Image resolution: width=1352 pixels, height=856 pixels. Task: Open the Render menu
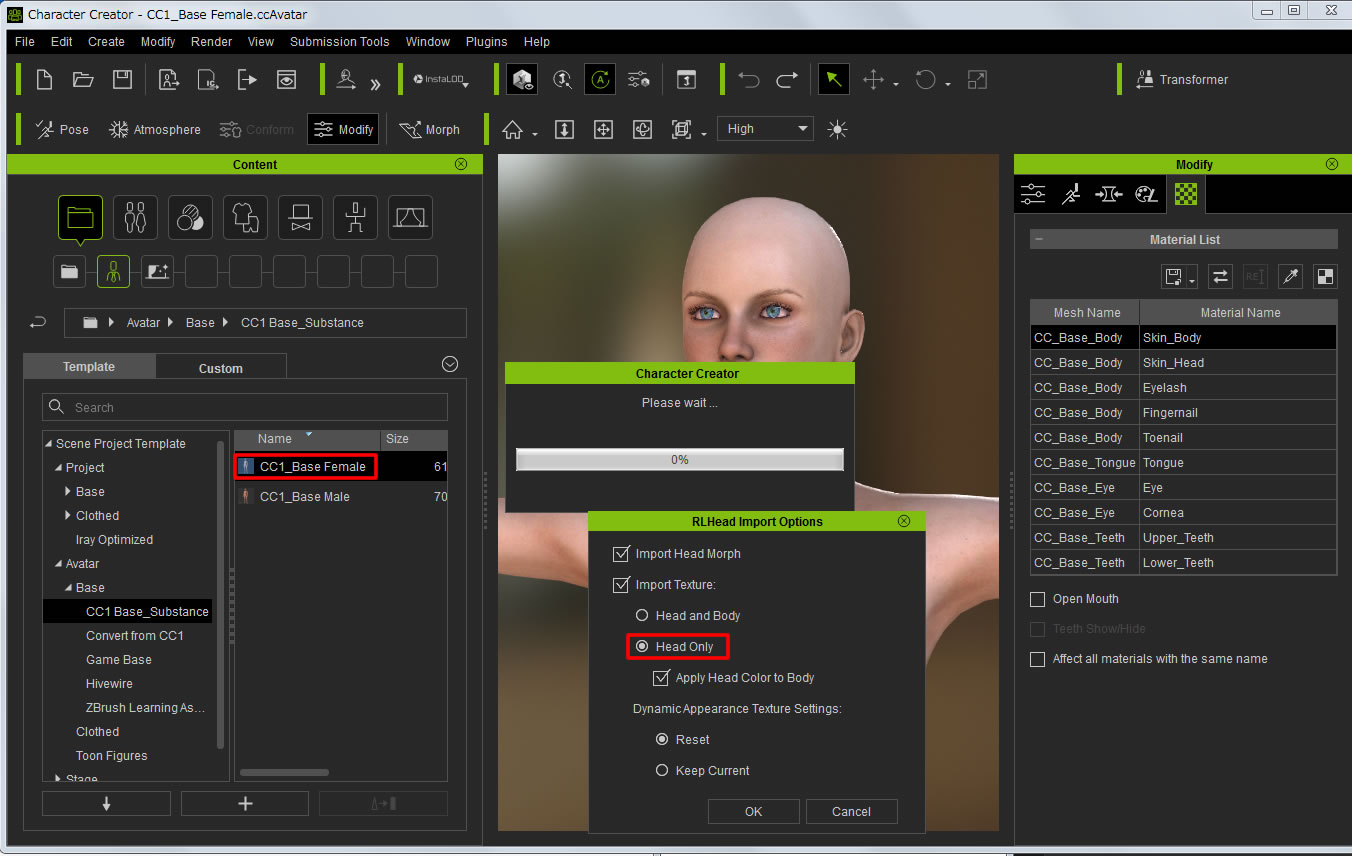pyautogui.click(x=211, y=42)
